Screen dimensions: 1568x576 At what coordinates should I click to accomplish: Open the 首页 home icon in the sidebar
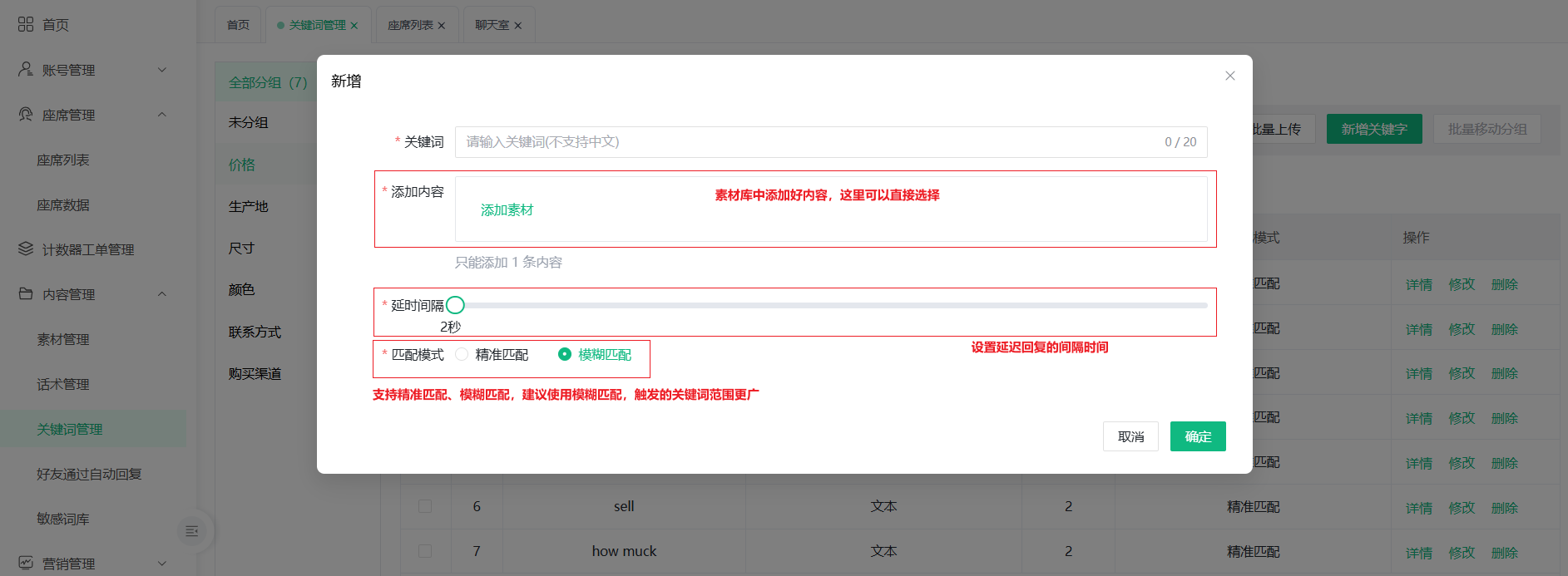26,24
